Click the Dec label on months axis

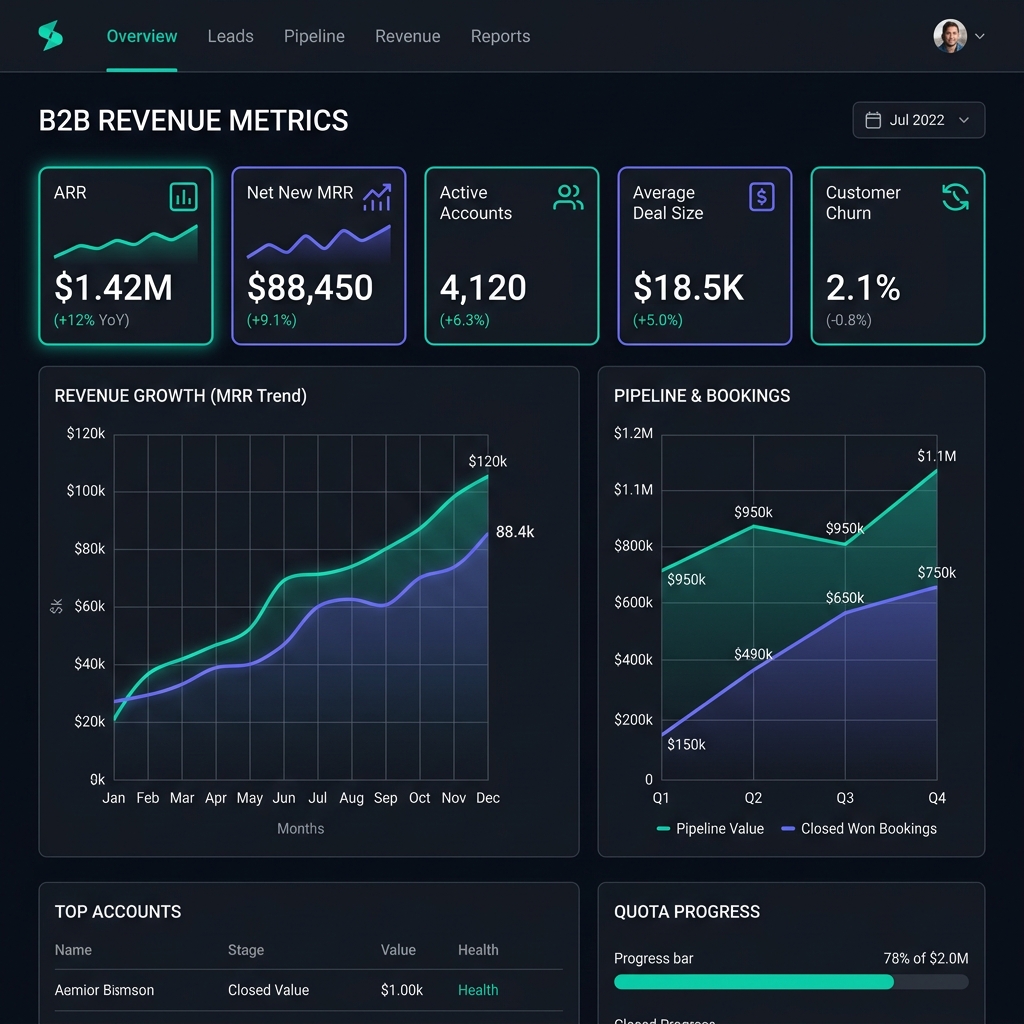[488, 798]
